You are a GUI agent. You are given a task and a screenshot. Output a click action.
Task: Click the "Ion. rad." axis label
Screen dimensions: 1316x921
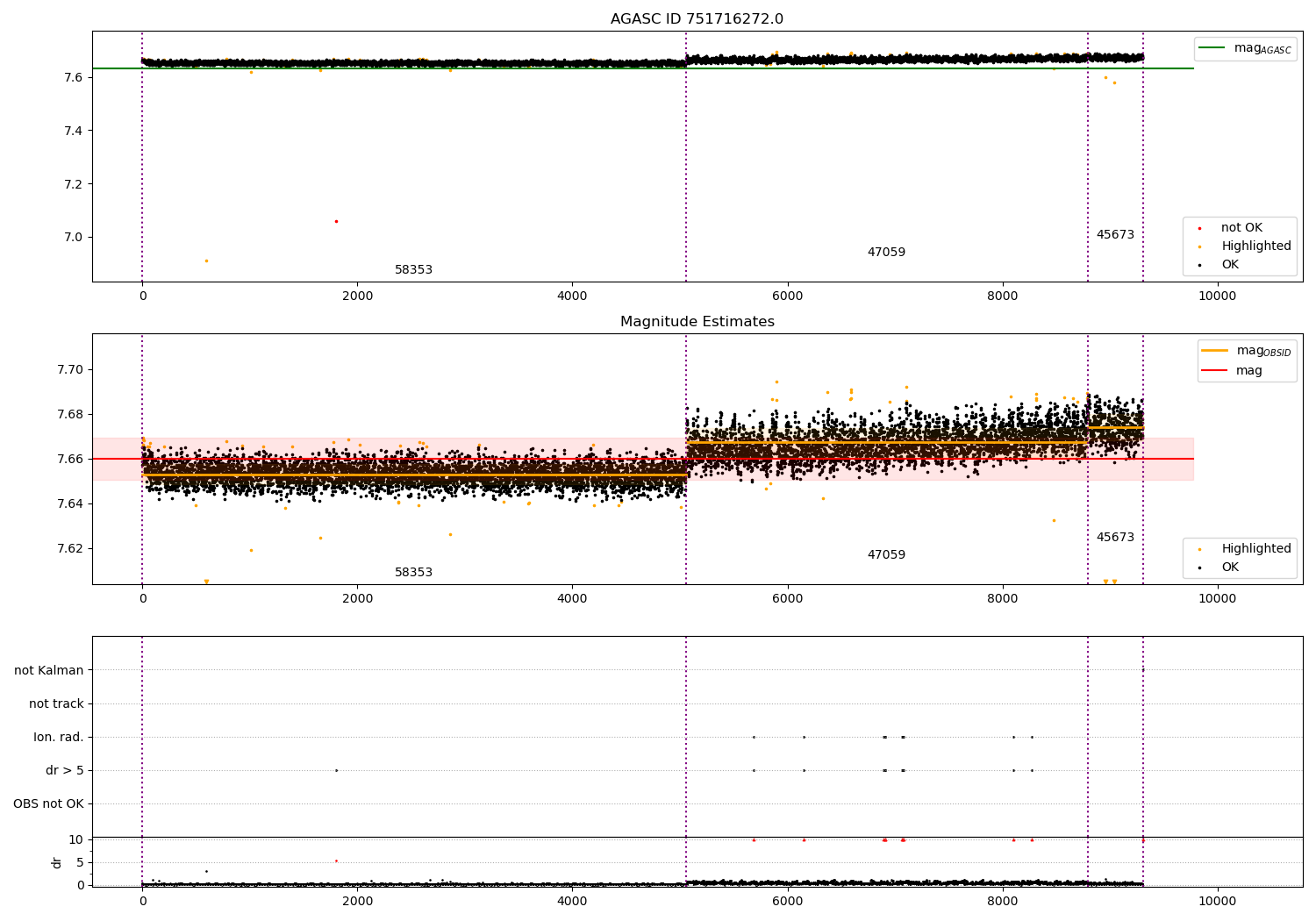click(x=59, y=738)
